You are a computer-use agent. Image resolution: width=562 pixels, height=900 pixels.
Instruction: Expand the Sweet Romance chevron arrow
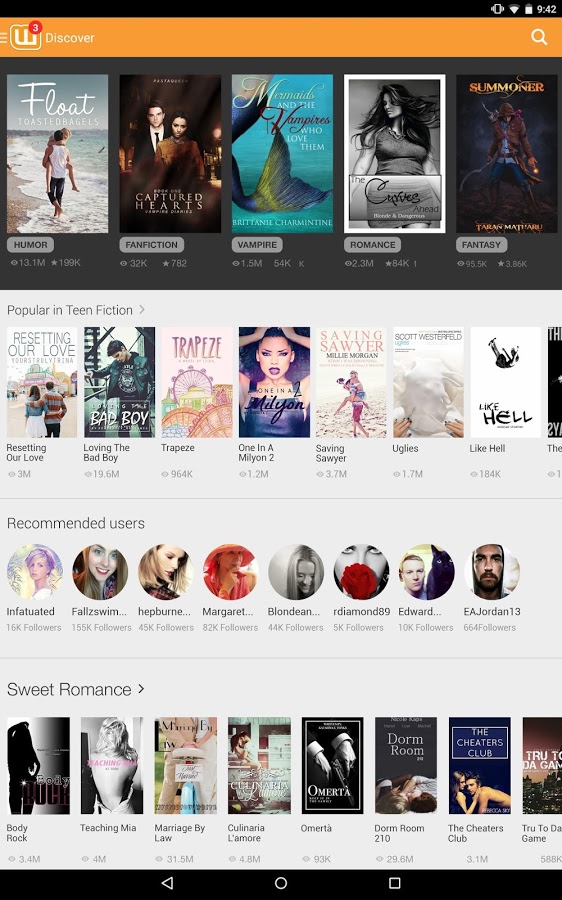[x=141, y=689]
